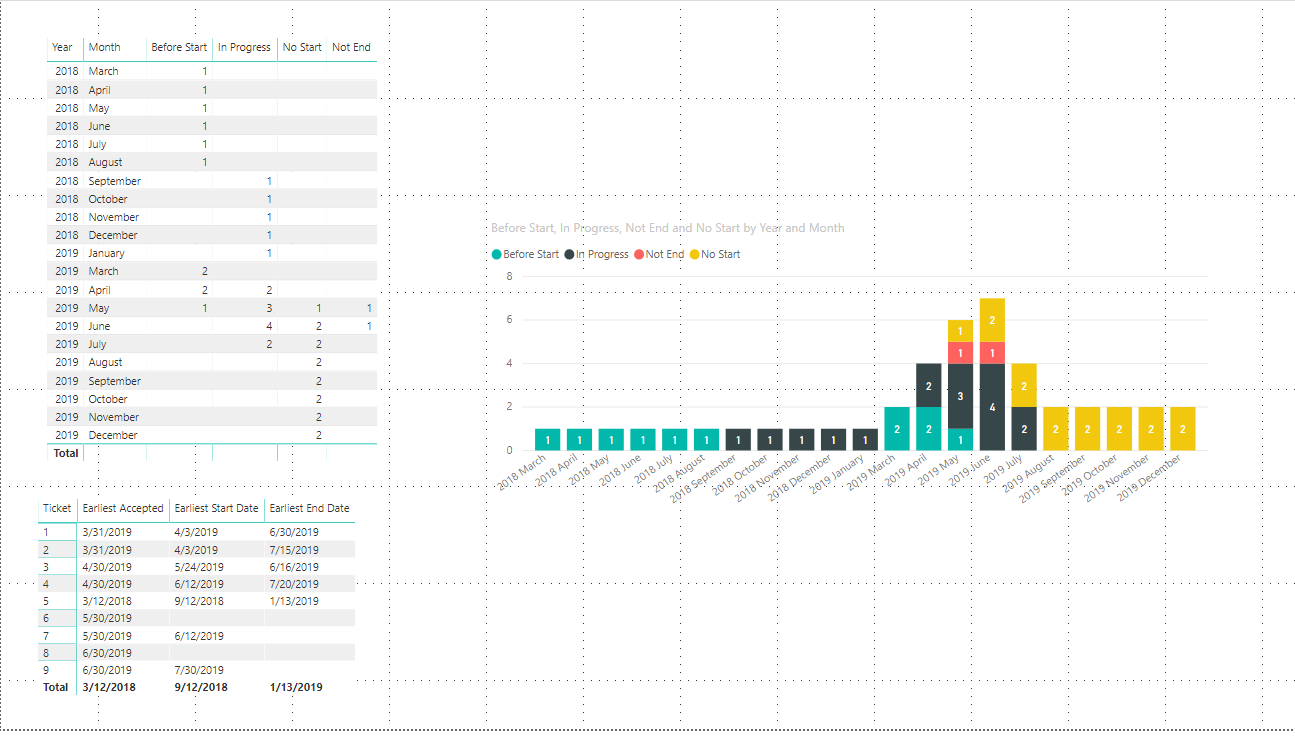Image resolution: width=1295 pixels, height=739 pixels.
Task: Click the "November" cell in the 2018 matrix row
Action: pyautogui.click(x=114, y=217)
